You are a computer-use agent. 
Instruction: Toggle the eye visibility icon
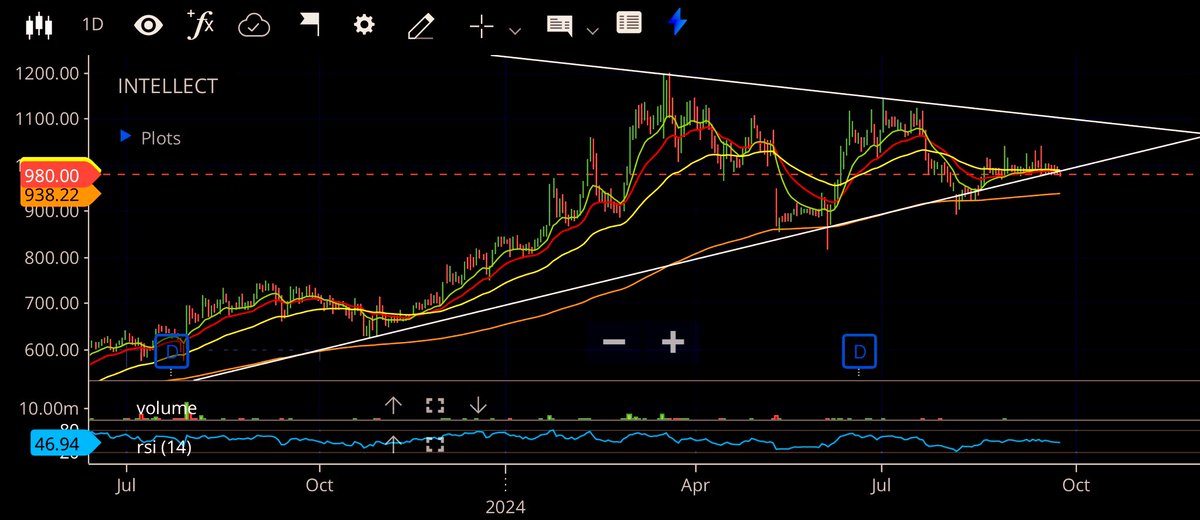coord(150,25)
